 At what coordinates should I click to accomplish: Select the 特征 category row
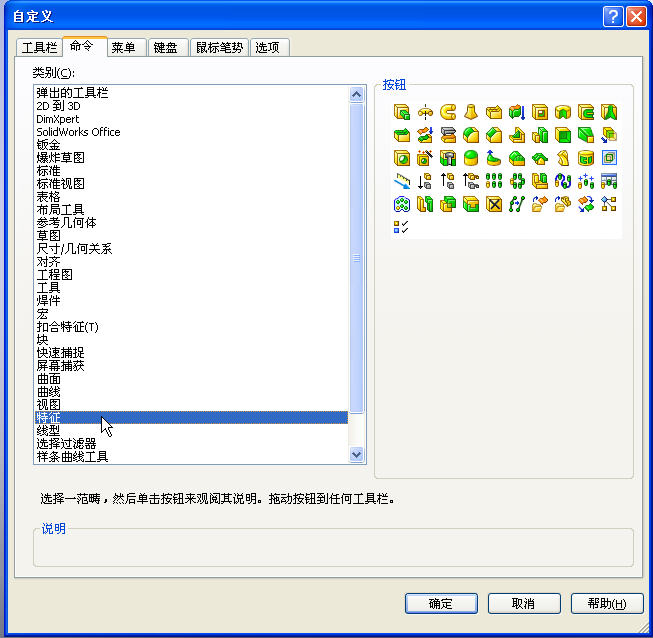[x=192, y=417]
